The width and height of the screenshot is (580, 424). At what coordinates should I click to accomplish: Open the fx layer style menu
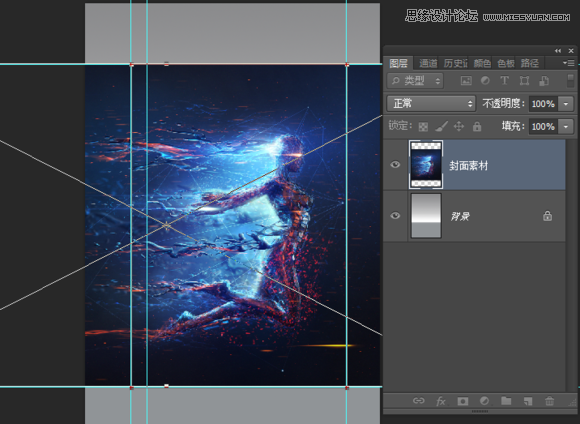coord(441,401)
